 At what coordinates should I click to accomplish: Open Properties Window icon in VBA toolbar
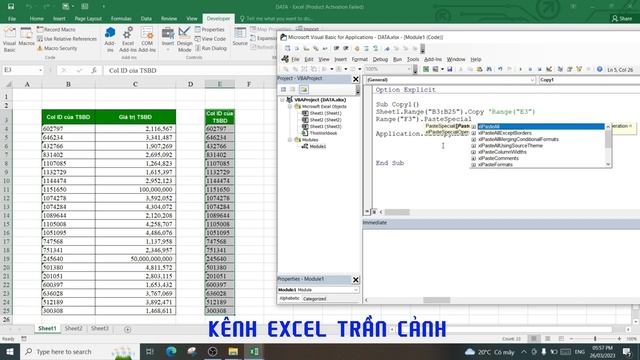tap(569, 69)
